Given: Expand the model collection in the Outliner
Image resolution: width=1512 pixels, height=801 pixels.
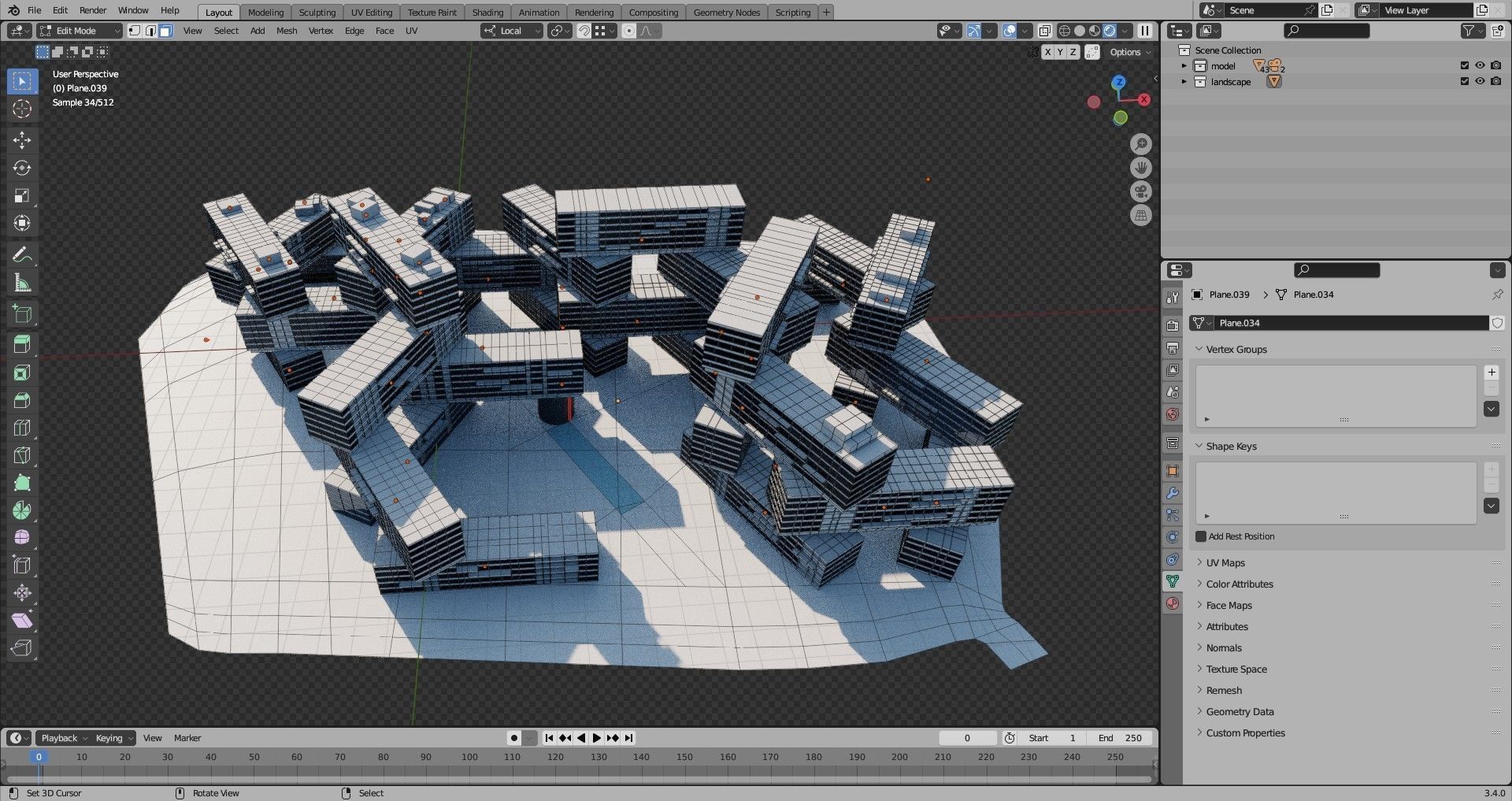Looking at the screenshot, I should [x=1184, y=65].
